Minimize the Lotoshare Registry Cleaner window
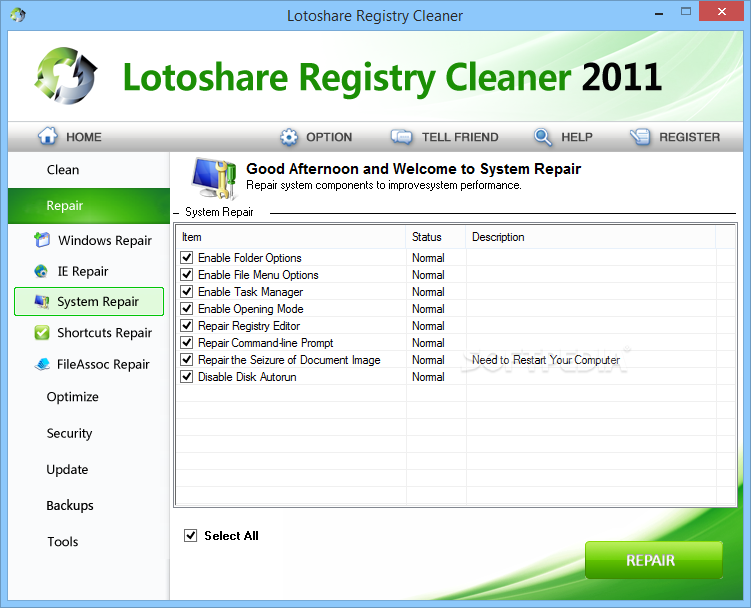751x608 pixels. tap(659, 13)
